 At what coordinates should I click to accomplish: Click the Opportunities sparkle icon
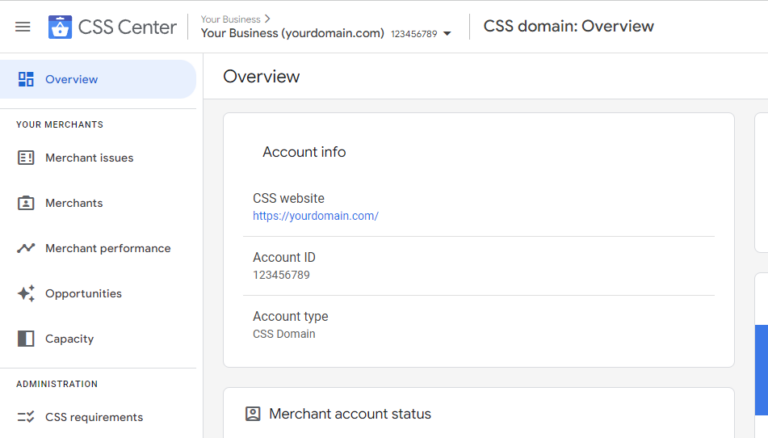click(26, 293)
